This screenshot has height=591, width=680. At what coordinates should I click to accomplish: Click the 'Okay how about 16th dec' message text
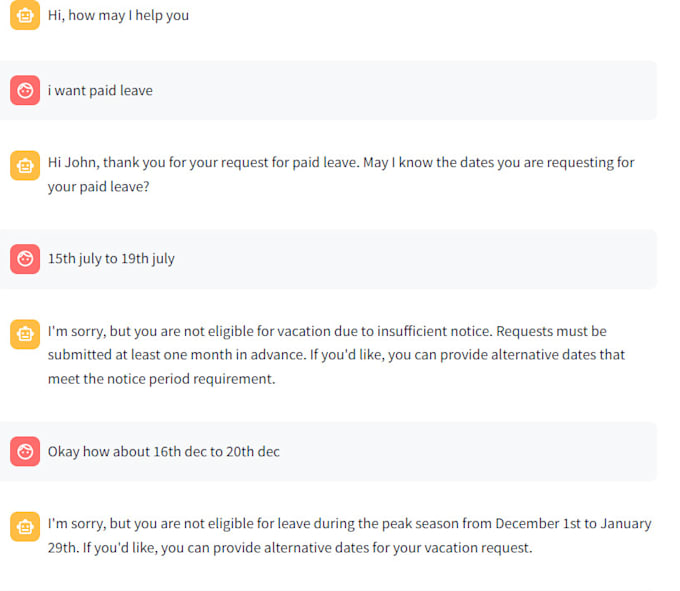163,451
